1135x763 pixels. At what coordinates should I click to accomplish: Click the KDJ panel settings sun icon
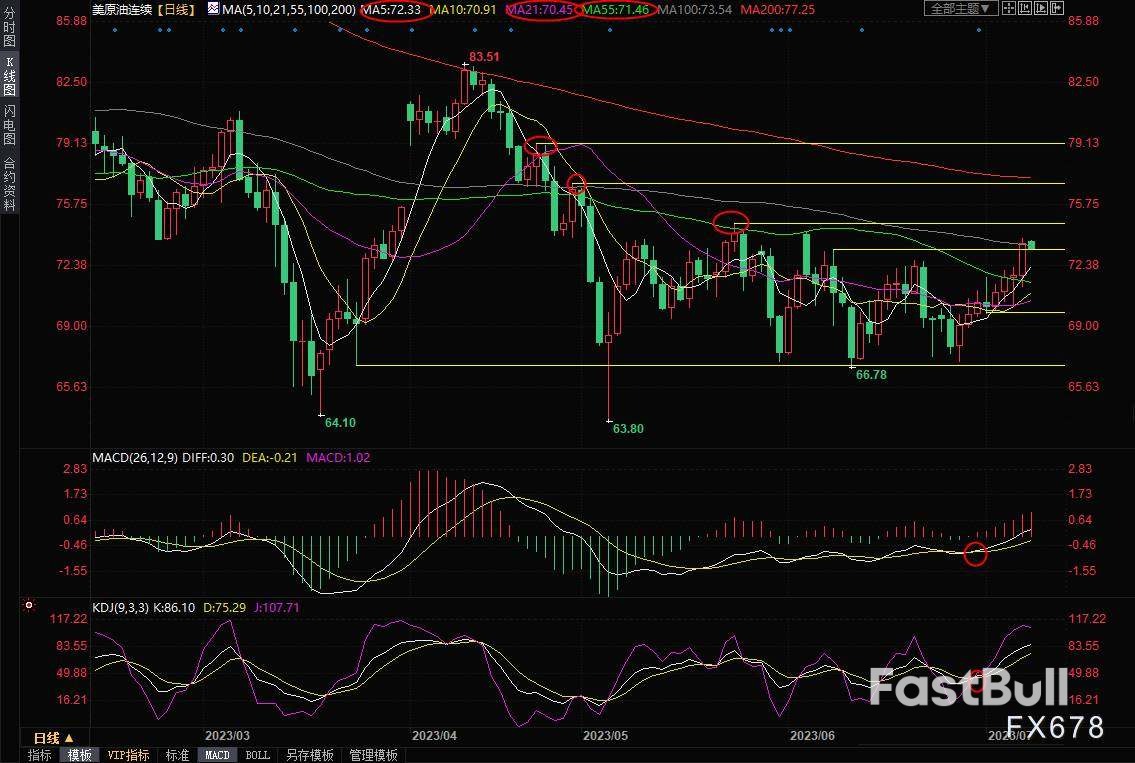29,605
